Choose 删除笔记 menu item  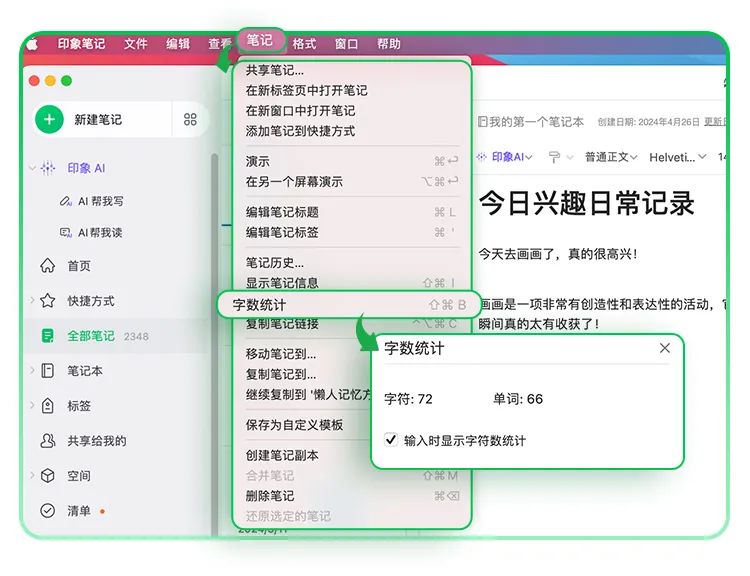(x=352, y=496)
